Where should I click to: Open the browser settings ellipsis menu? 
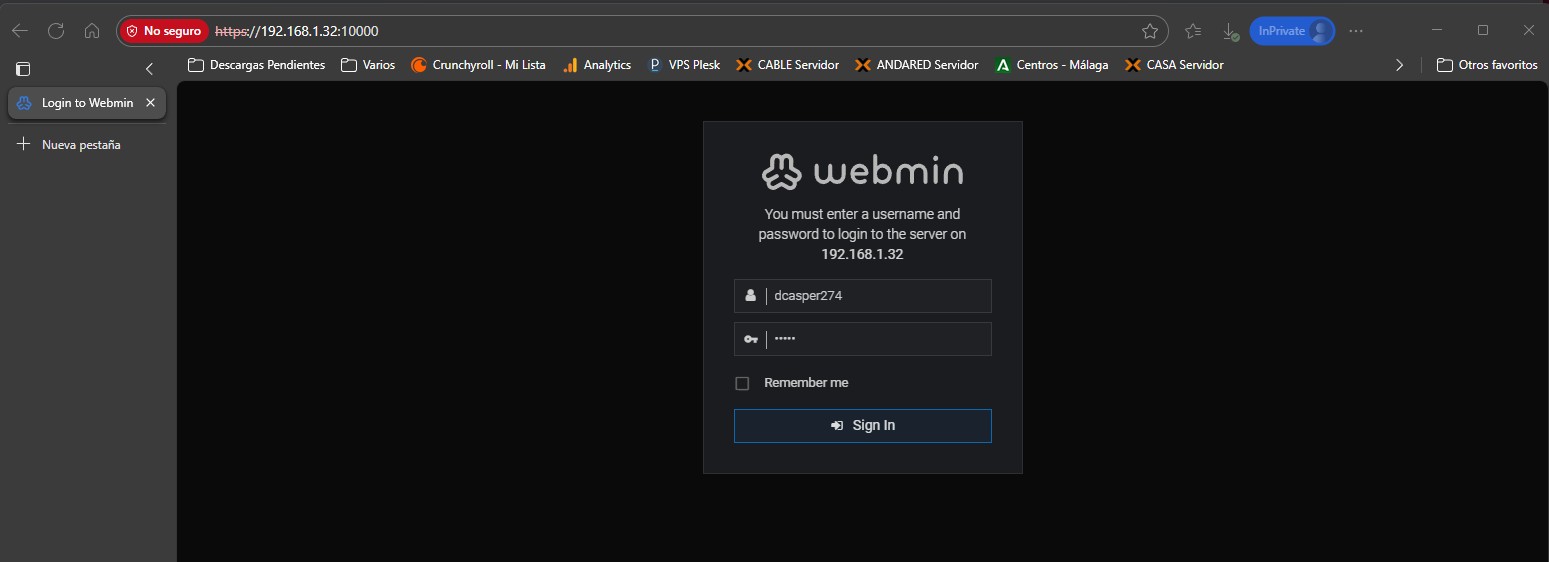[1356, 31]
